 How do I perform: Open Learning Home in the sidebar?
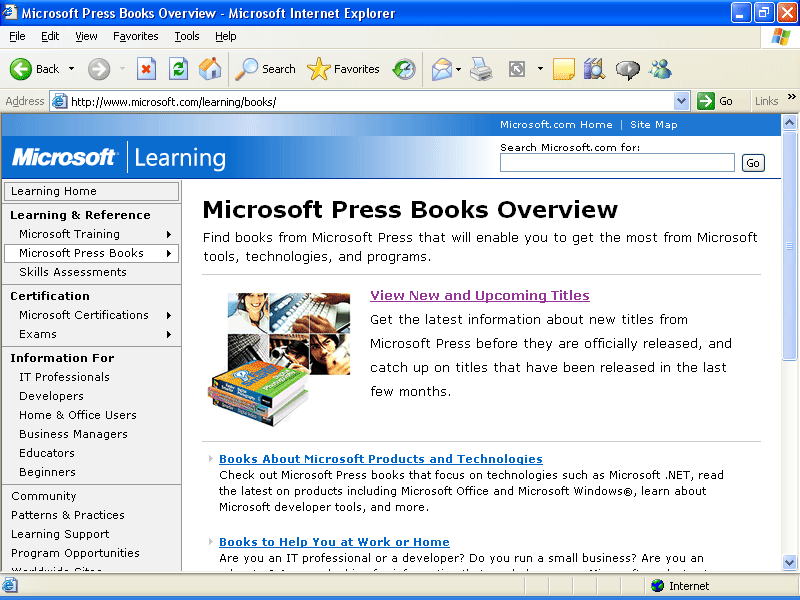pos(91,191)
